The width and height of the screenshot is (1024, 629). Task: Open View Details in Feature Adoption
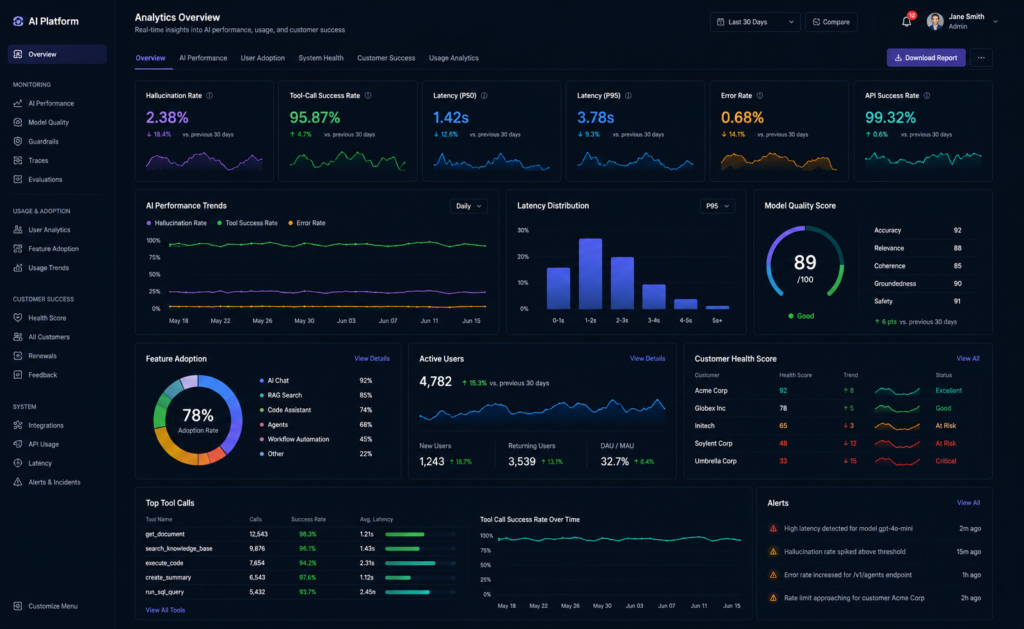pyautogui.click(x=372, y=359)
